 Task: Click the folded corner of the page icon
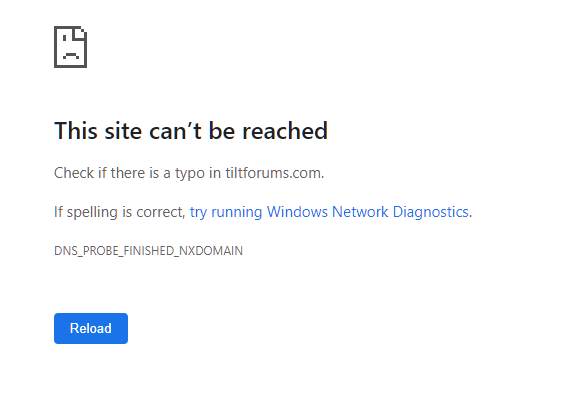(x=80, y=33)
